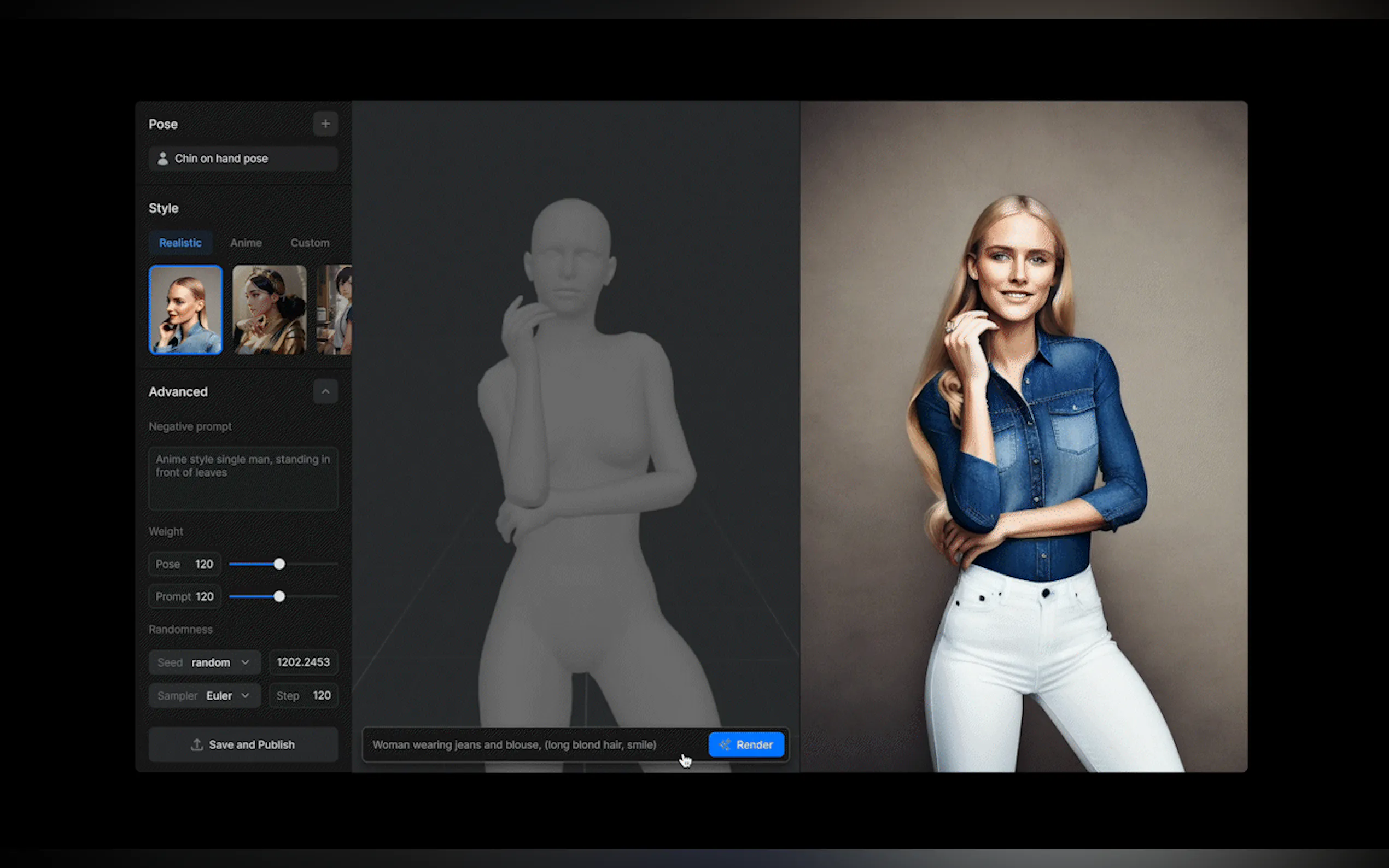Click the seed value 1202.2453 field
Screen dimensions: 1389x868
303,662
